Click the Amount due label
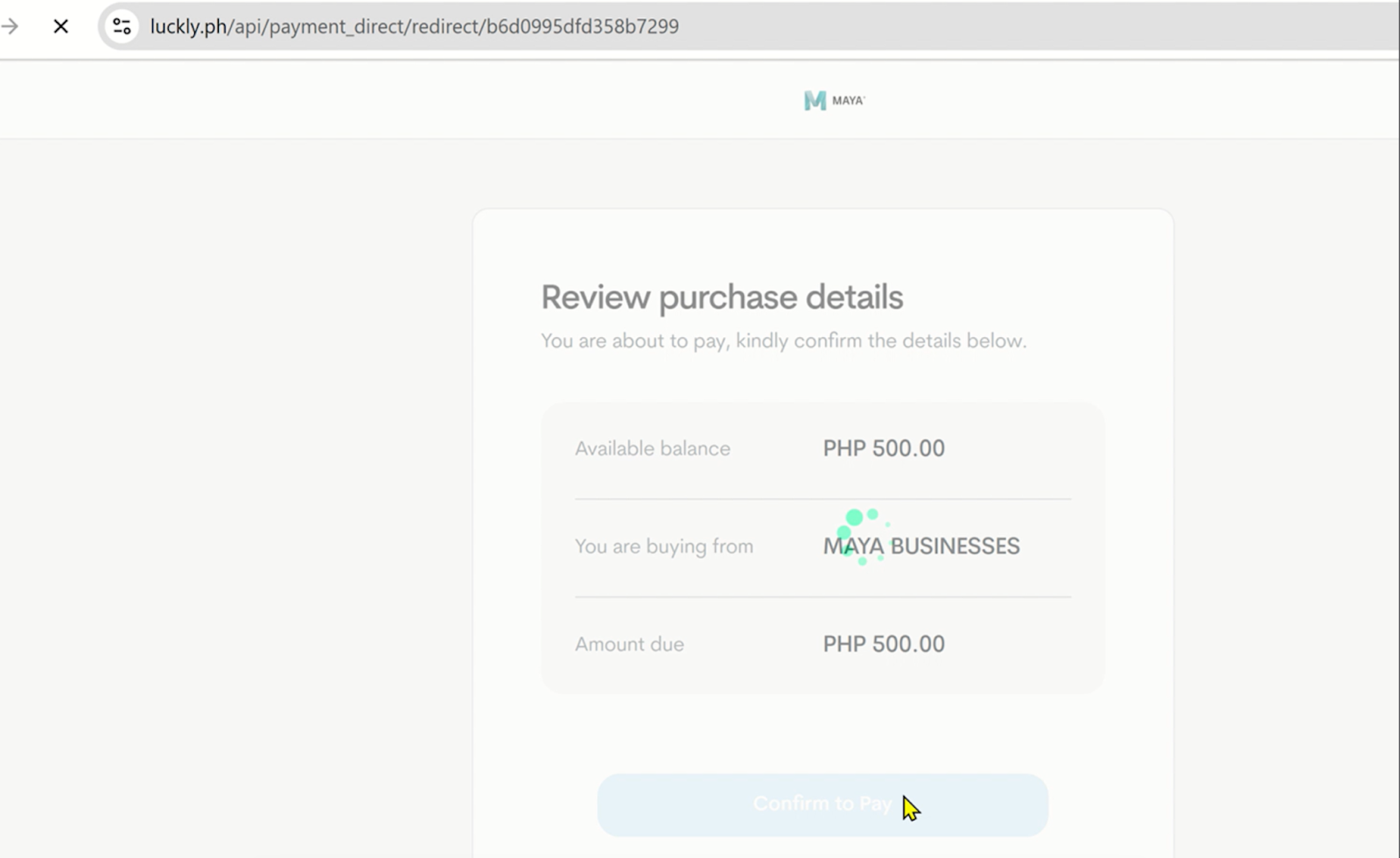The width and height of the screenshot is (1400, 858). tap(629, 644)
